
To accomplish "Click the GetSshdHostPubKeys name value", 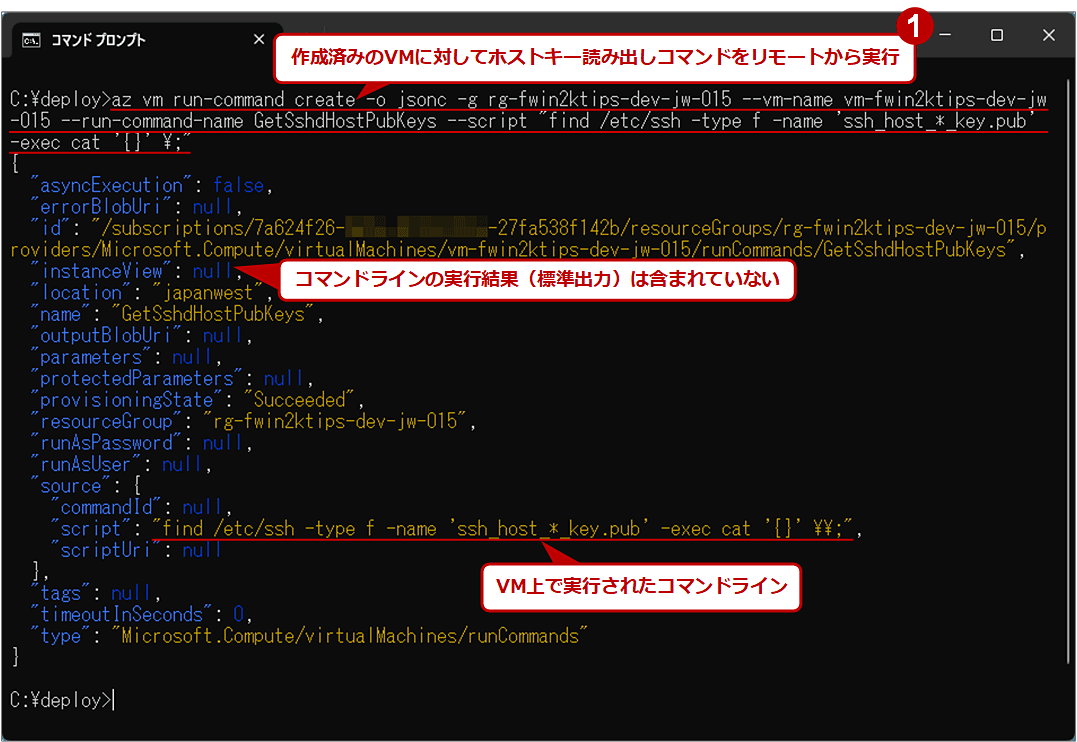I will [x=212, y=314].
